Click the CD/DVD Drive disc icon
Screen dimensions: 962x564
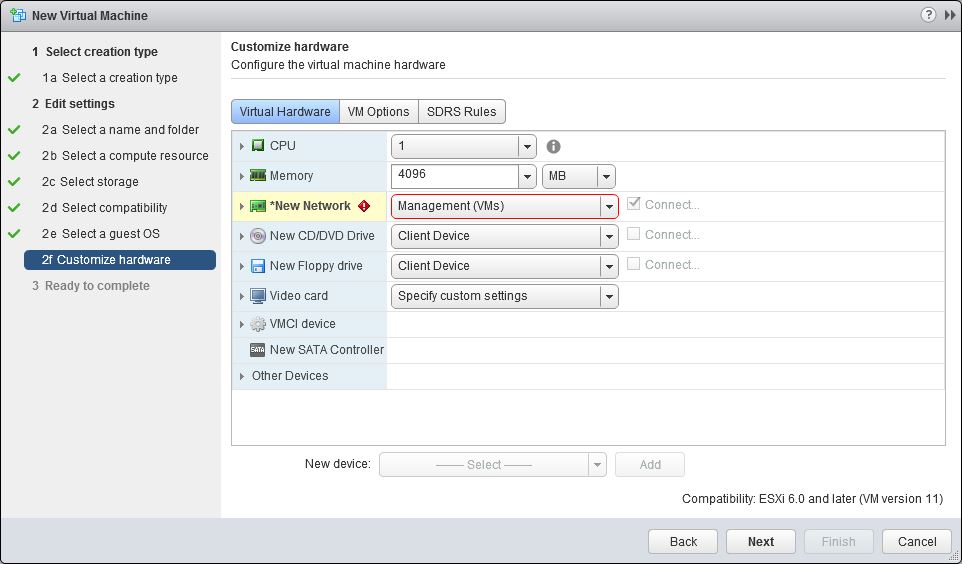258,236
